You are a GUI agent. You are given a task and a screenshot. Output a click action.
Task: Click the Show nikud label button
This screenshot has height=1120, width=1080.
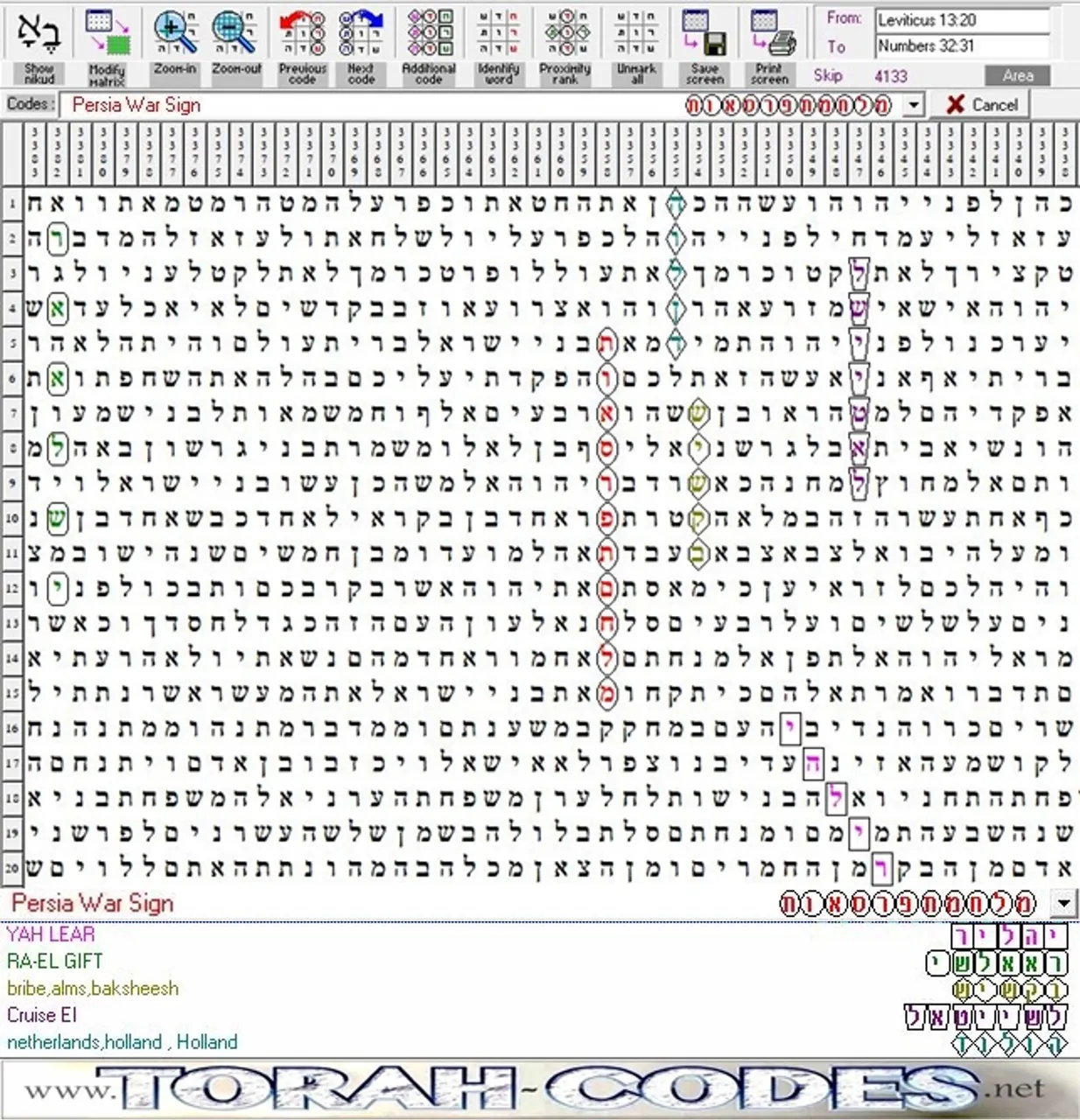pyautogui.click(x=39, y=73)
